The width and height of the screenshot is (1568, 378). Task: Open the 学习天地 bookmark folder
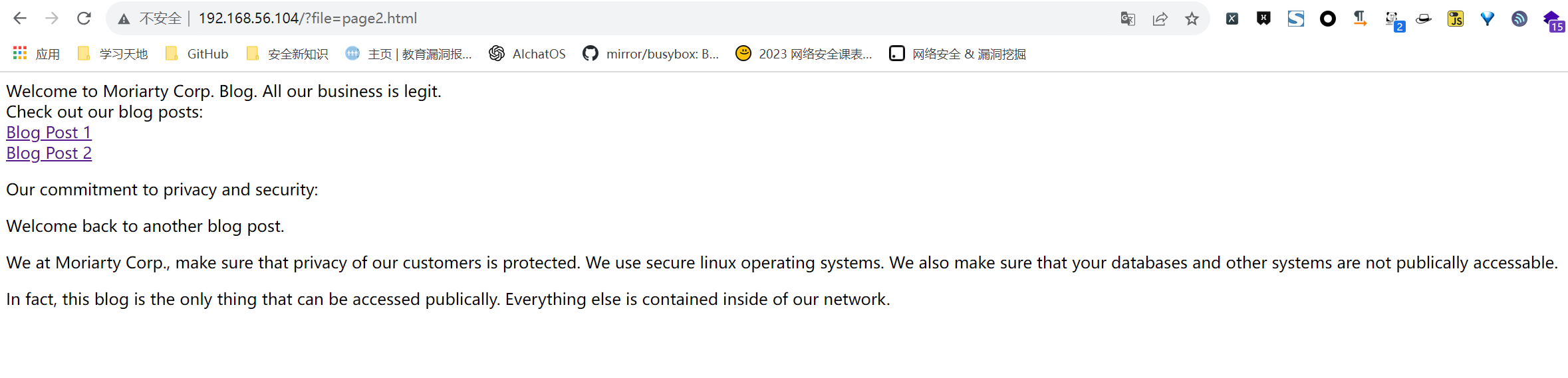[x=113, y=54]
